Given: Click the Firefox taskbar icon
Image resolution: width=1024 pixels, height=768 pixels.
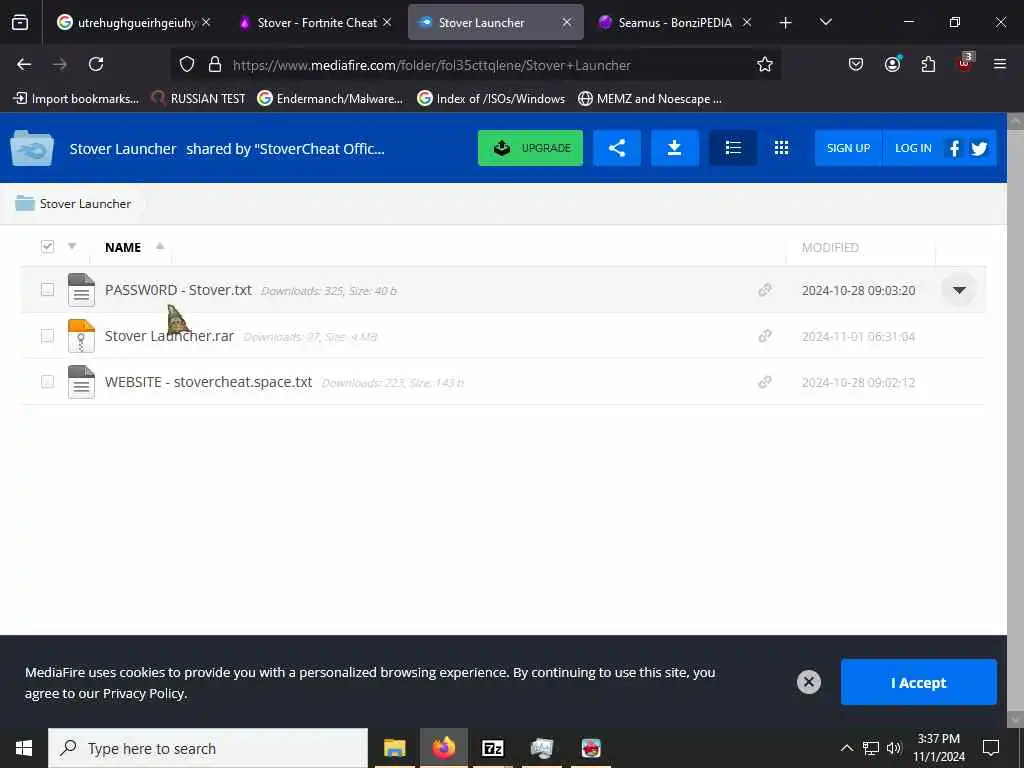Looking at the screenshot, I should 443,748.
